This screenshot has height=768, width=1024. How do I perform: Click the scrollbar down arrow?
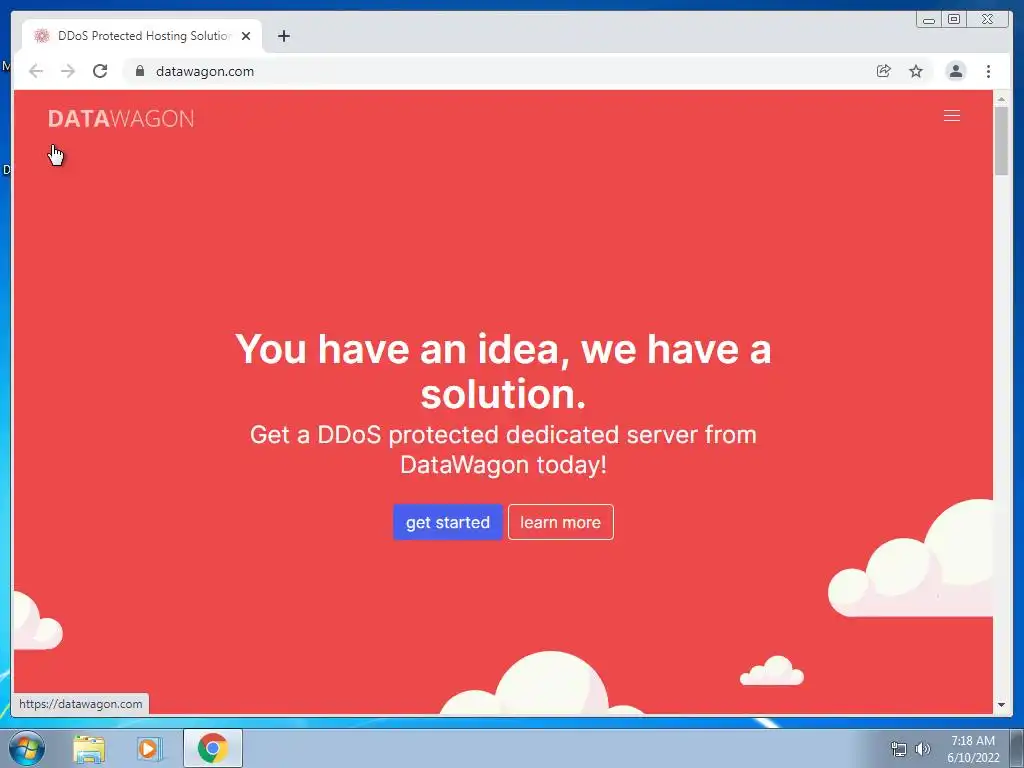pos(1001,705)
